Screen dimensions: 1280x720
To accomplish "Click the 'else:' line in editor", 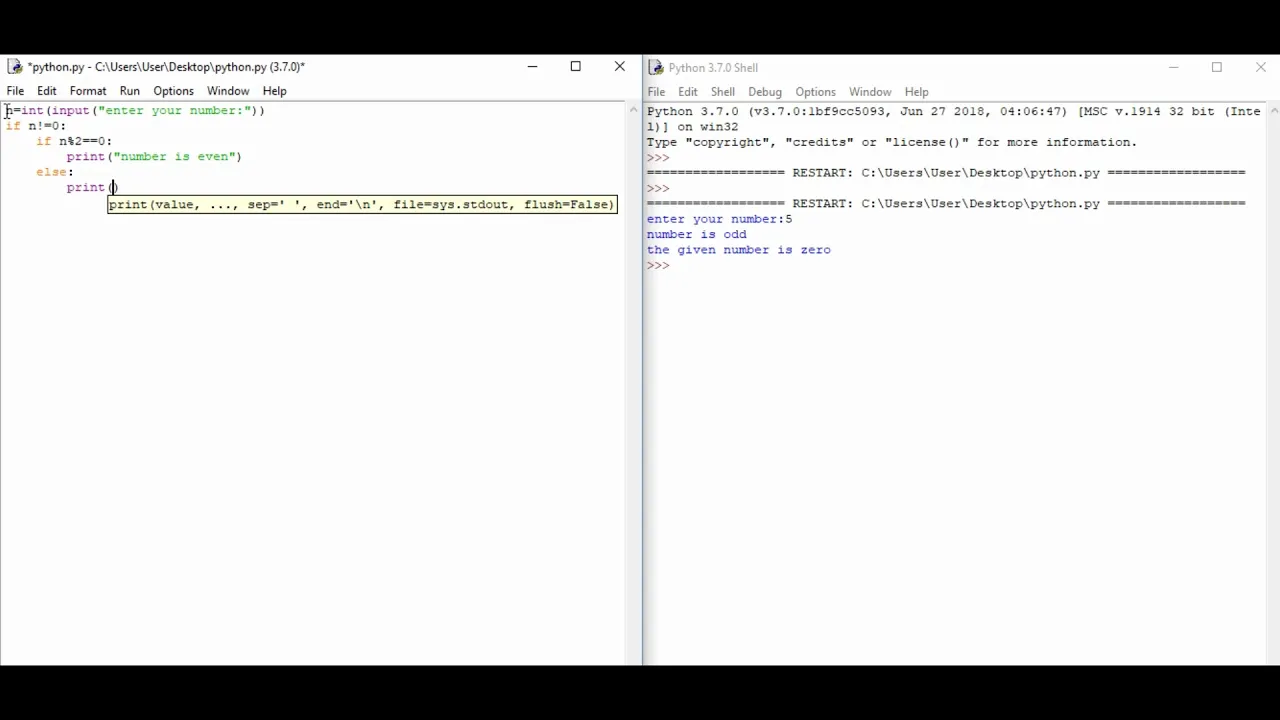I will pyautogui.click(x=55, y=172).
